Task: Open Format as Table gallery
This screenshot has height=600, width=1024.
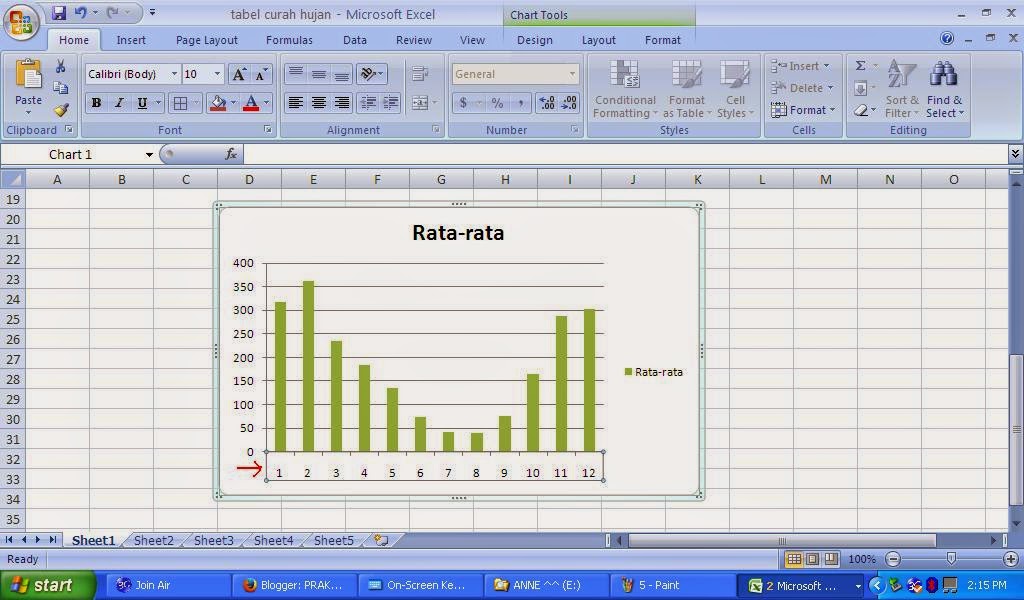Action: [x=686, y=89]
